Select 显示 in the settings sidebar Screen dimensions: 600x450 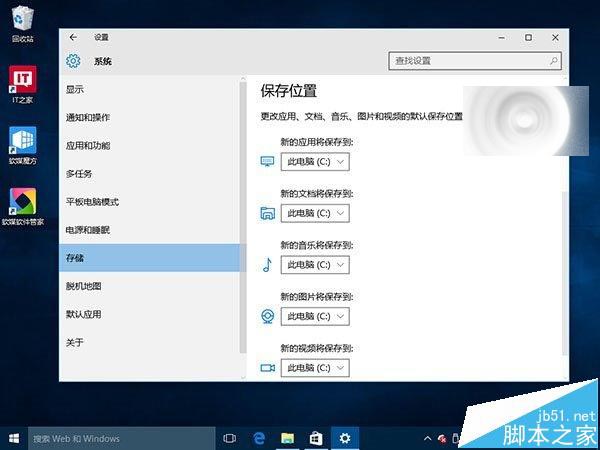(x=150, y=90)
